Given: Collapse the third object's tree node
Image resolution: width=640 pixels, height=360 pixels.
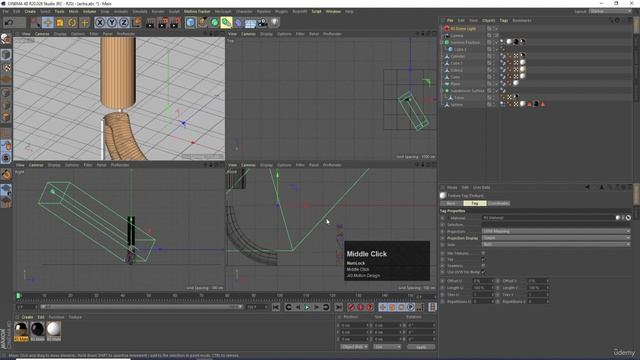Looking at the screenshot, I should [442, 42].
